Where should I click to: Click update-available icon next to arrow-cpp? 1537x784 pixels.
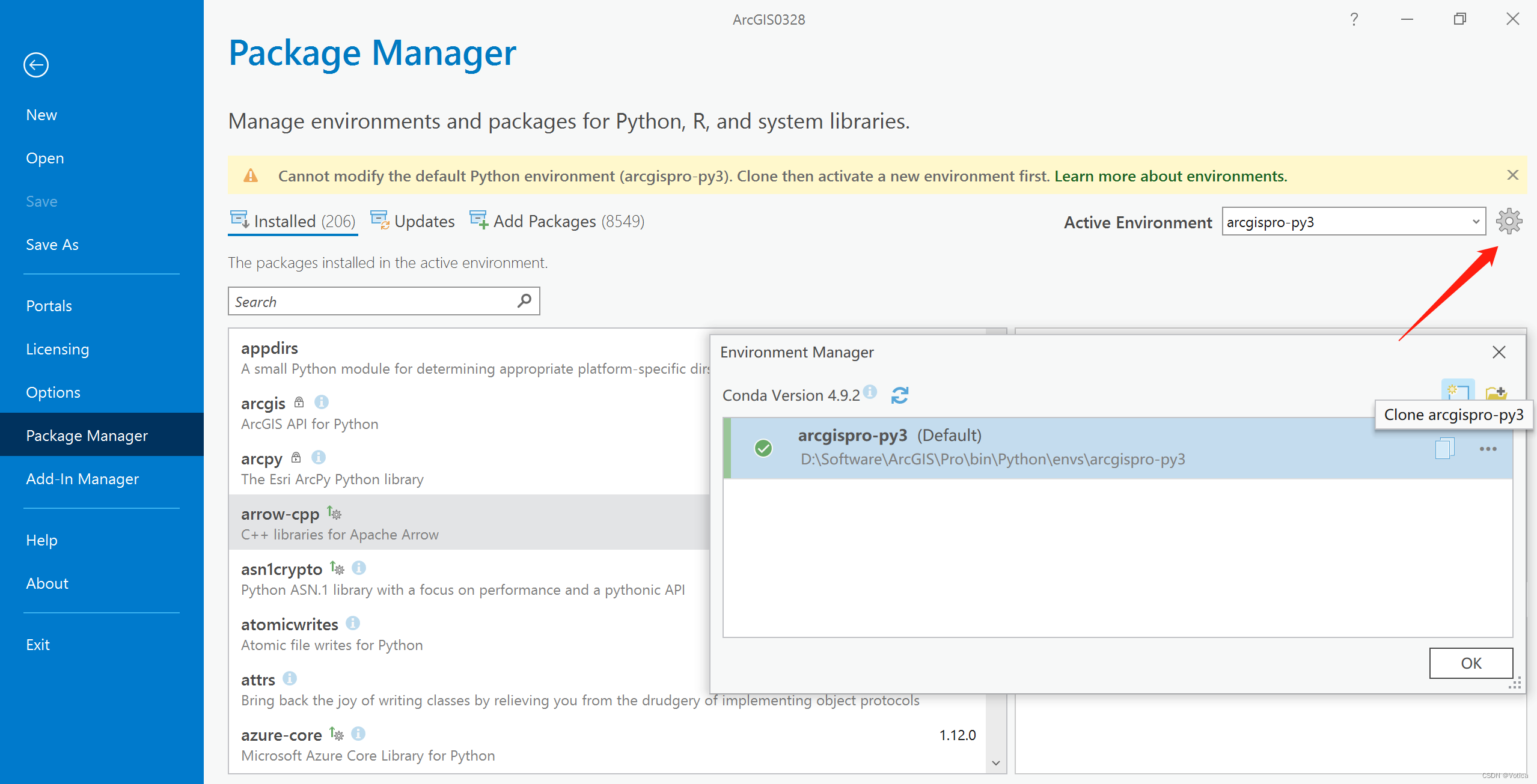[334, 513]
